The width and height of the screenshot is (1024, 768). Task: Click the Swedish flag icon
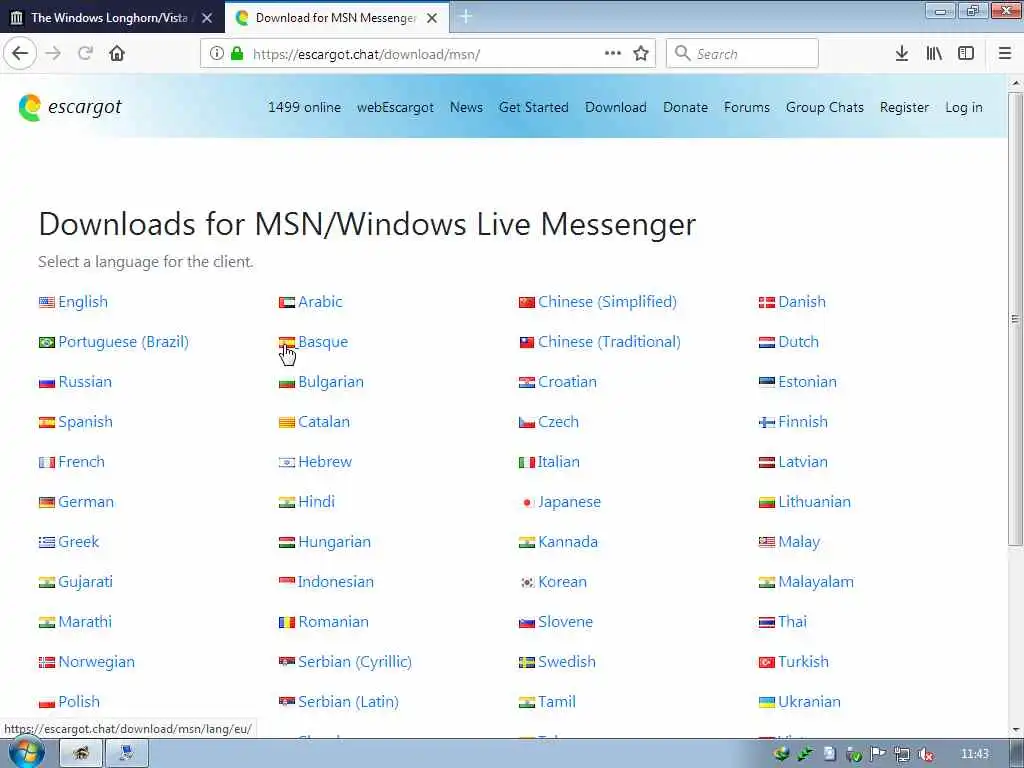tap(526, 662)
